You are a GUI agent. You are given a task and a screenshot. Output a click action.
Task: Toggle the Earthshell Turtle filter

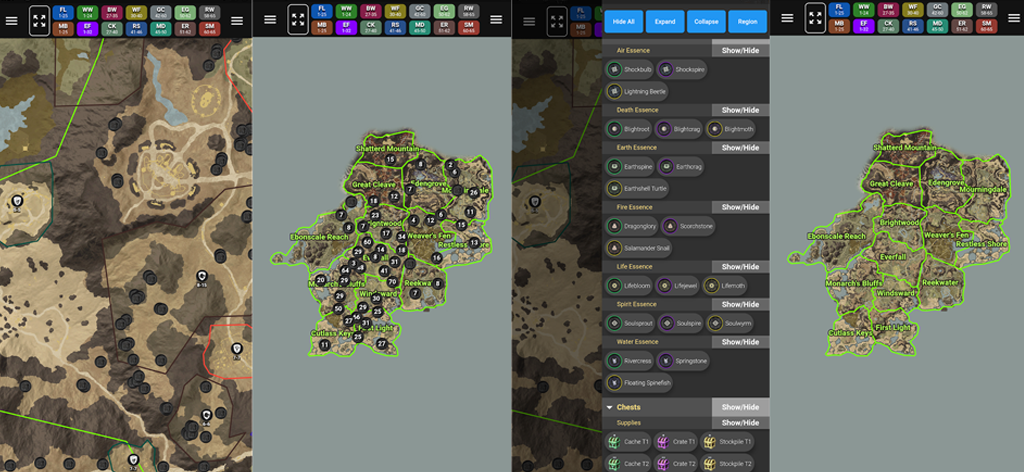click(x=637, y=189)
